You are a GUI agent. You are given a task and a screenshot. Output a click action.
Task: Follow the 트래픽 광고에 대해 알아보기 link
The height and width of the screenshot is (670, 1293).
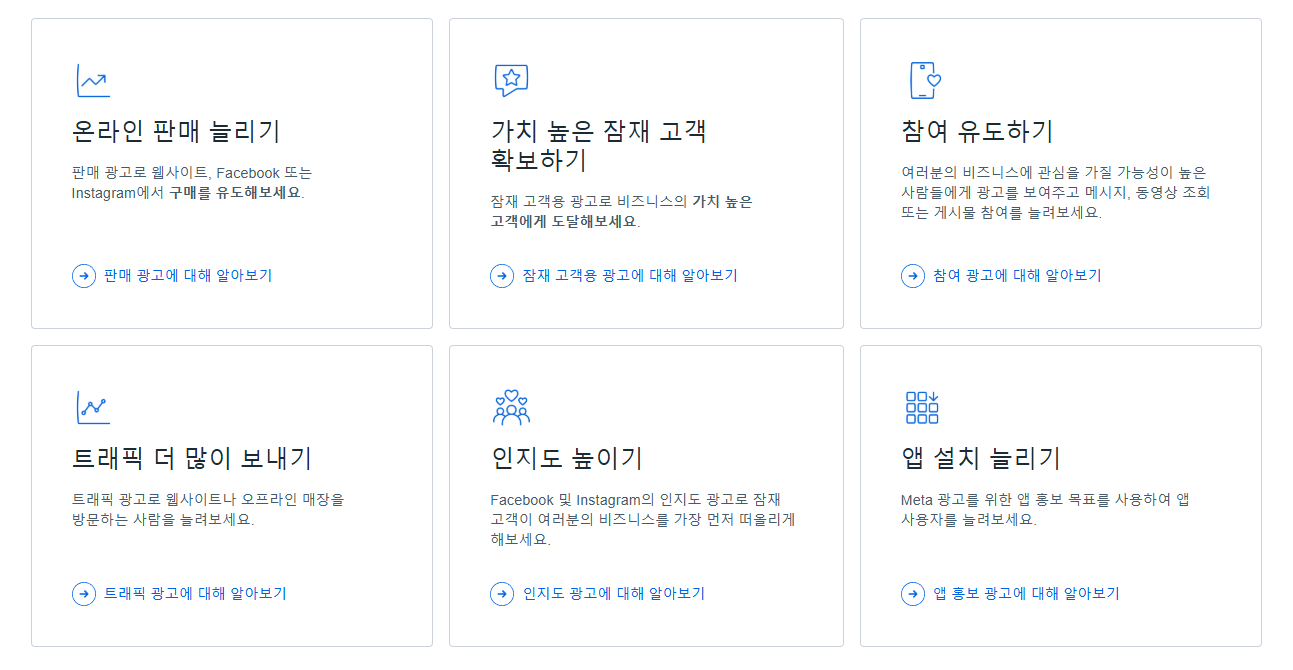coord(196,594)
